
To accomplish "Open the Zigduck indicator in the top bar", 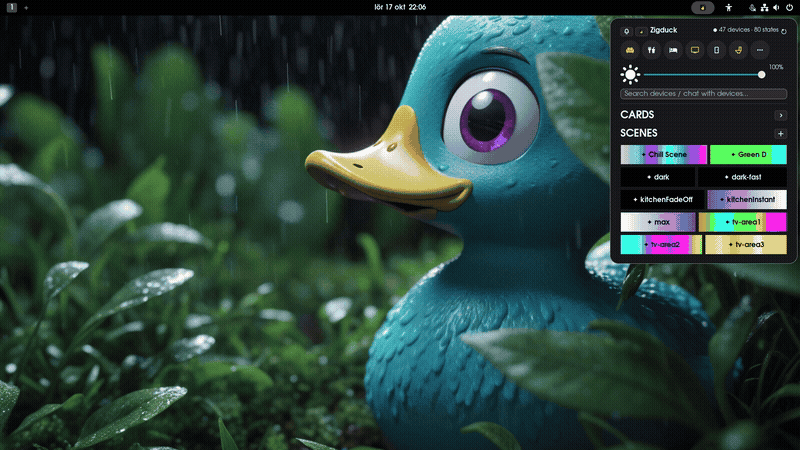I will (x=703, y=8).
